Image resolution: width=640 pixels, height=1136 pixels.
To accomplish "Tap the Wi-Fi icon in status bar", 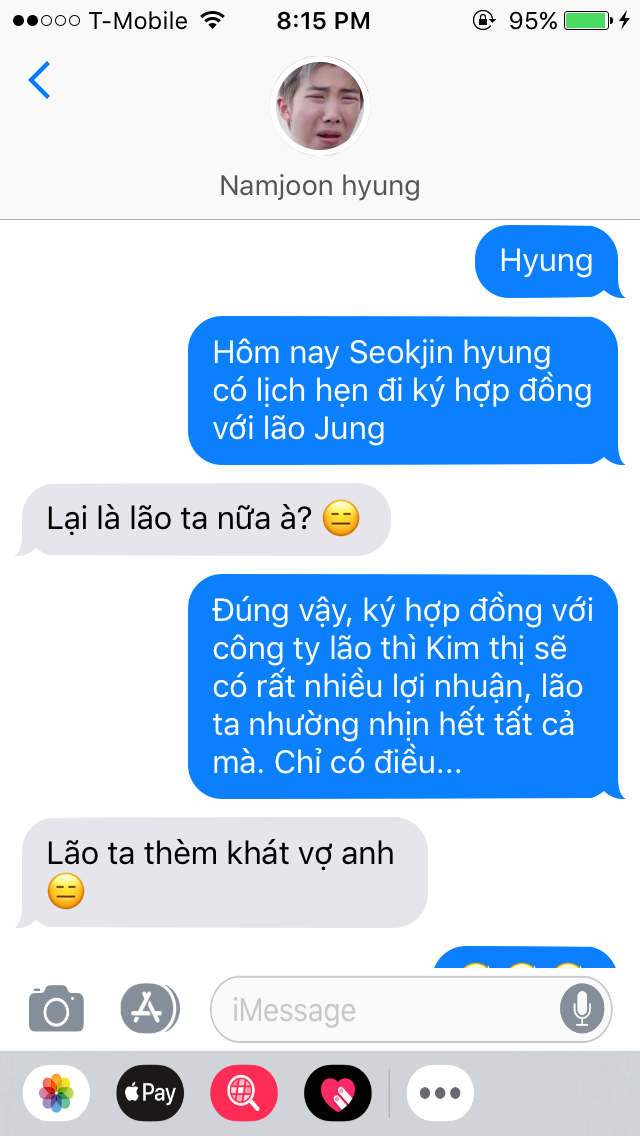I will [x=212, y=20].
